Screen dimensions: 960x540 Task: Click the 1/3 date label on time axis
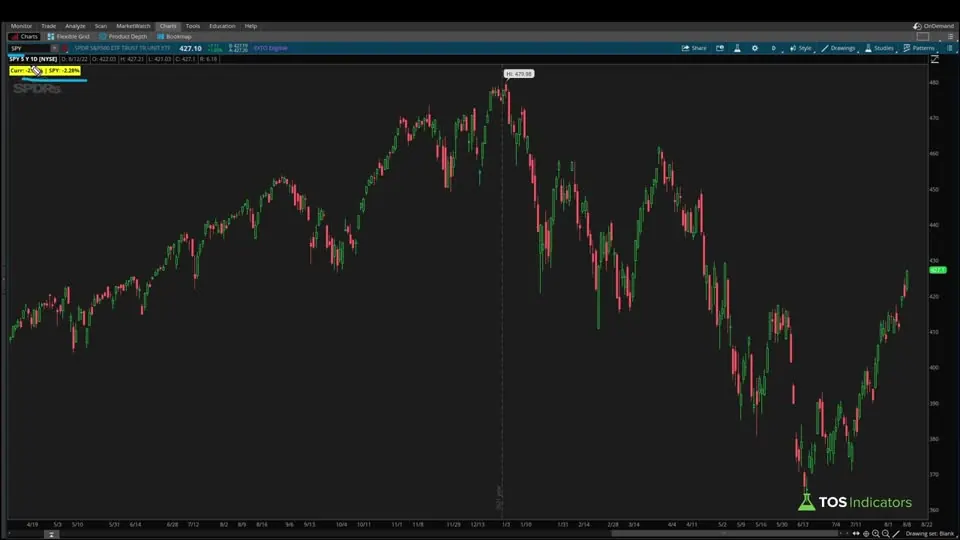tap(506, 525)
